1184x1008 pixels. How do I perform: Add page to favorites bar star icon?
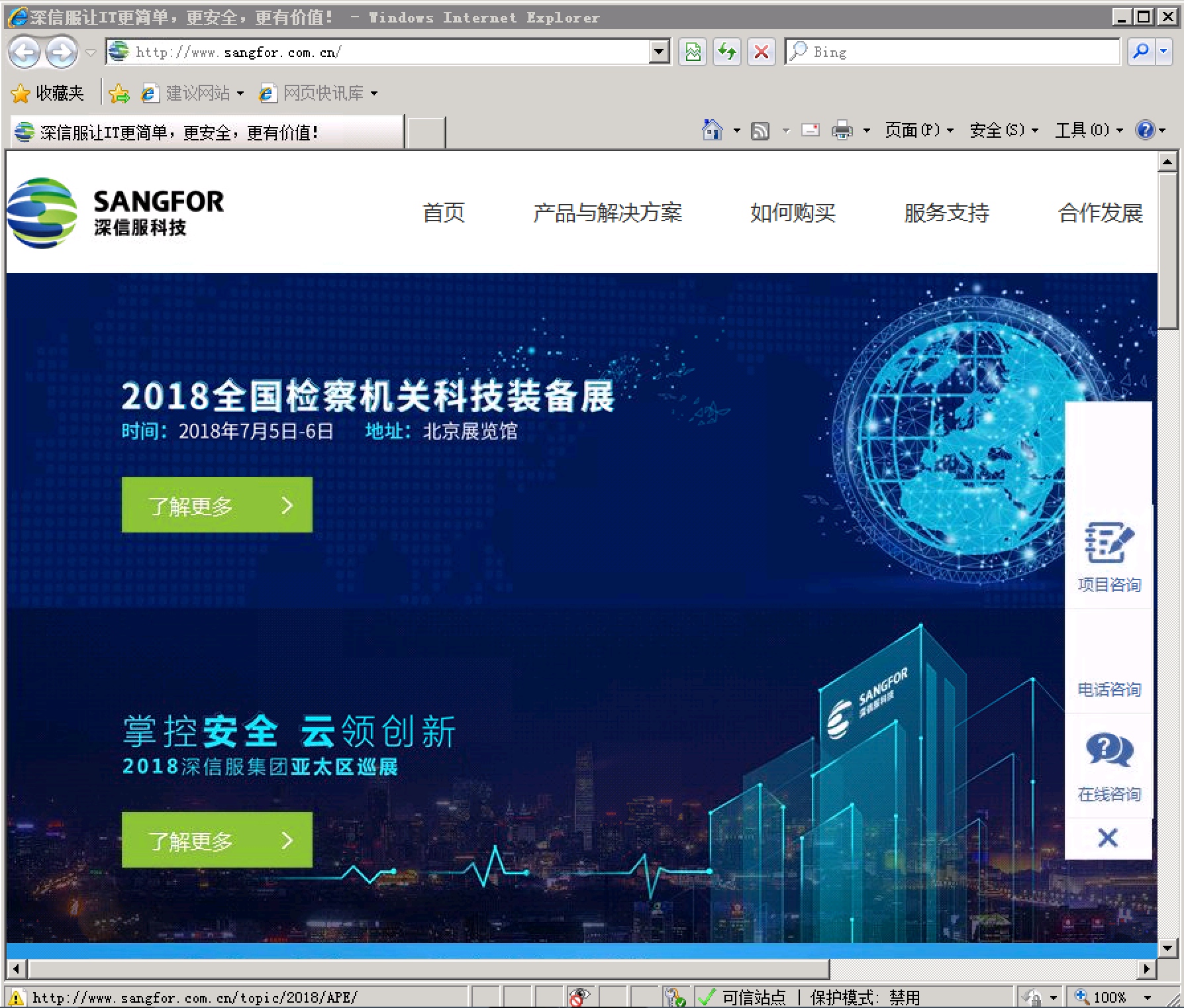click(119, 93)
